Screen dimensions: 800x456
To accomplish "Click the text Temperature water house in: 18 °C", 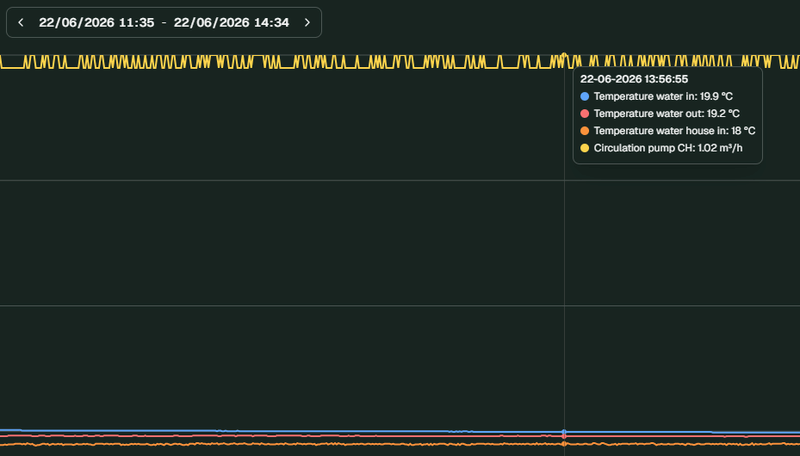I will tap(674, 131).
